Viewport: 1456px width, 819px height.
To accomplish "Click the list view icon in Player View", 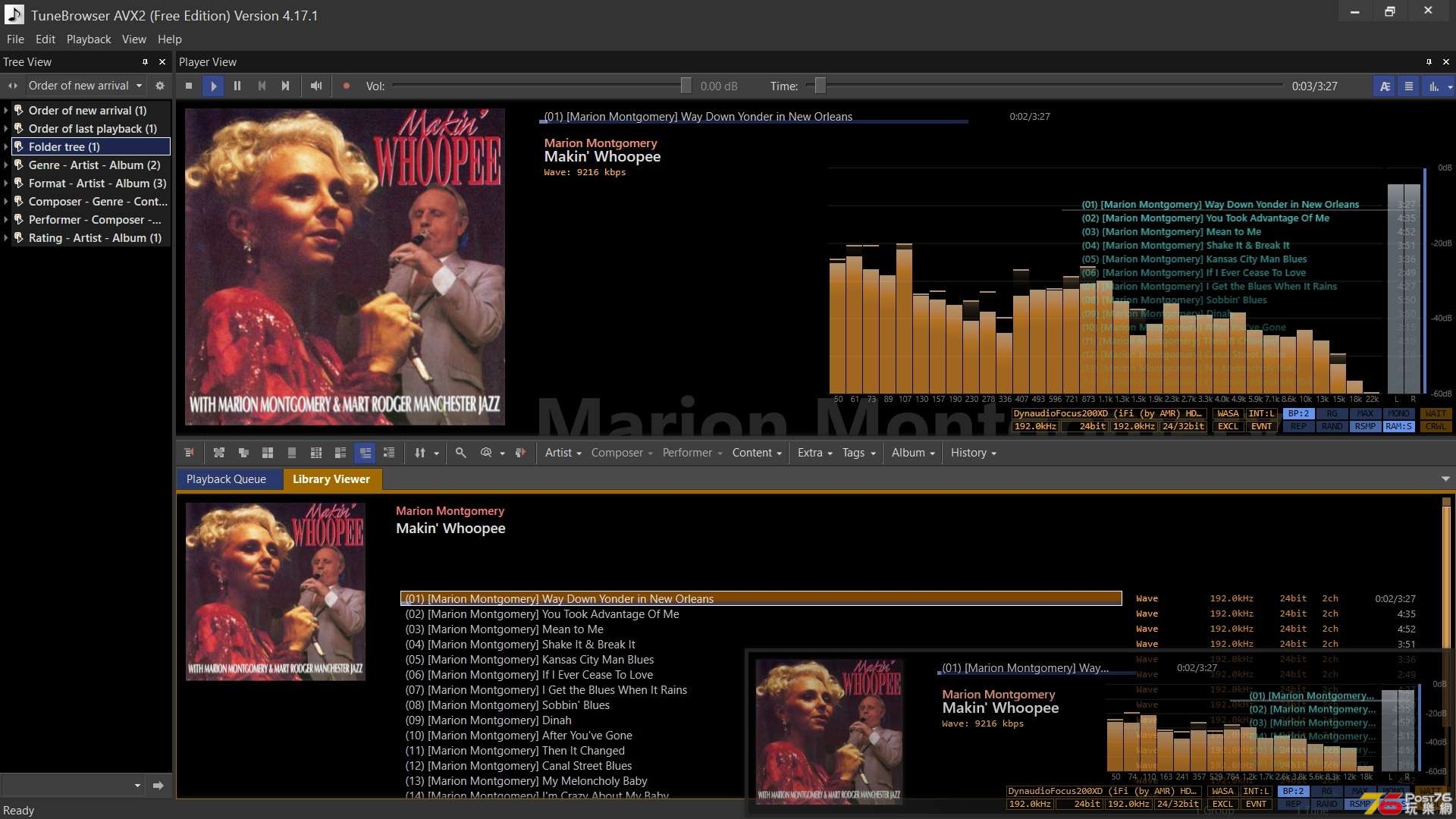I will tap(1409, 86).
